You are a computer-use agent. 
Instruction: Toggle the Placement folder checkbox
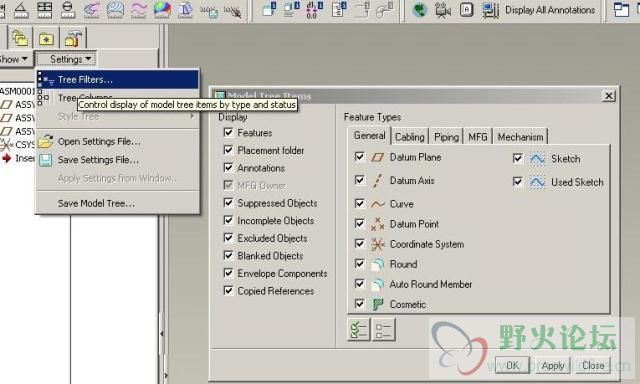pos(229,150)
